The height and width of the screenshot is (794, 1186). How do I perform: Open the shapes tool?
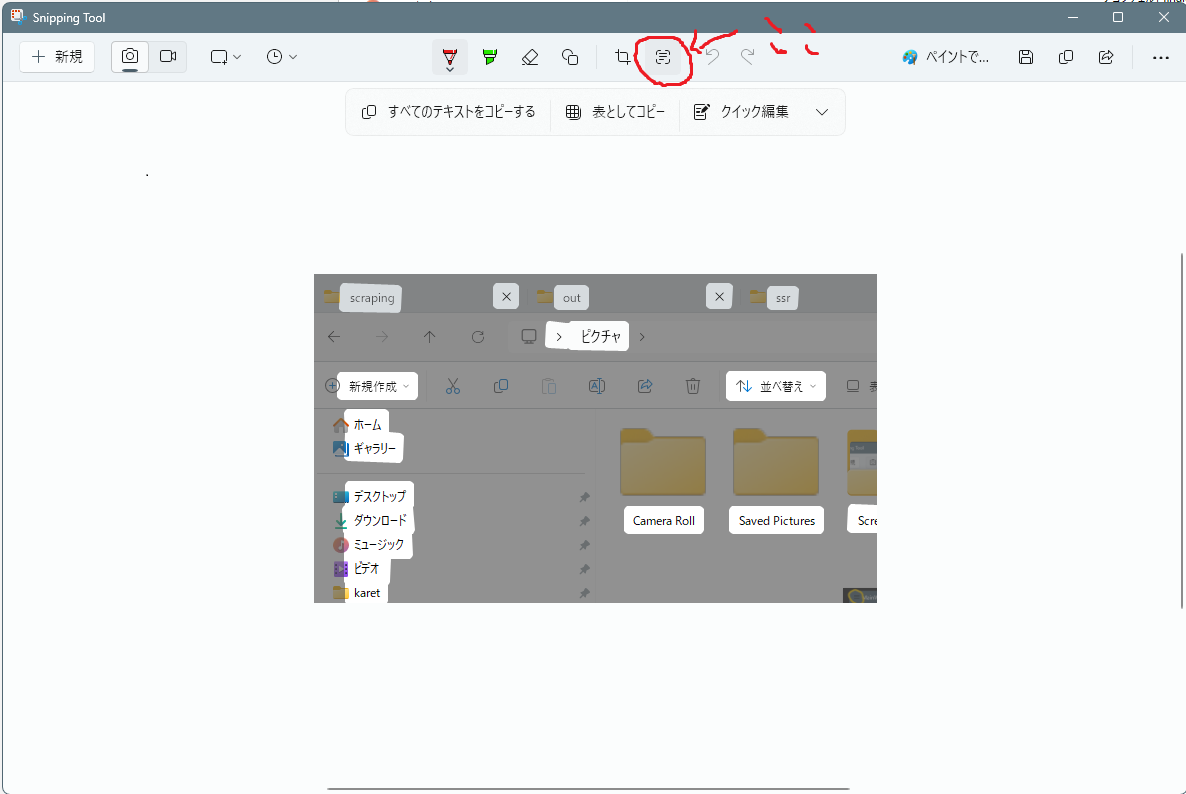(570, 57)
